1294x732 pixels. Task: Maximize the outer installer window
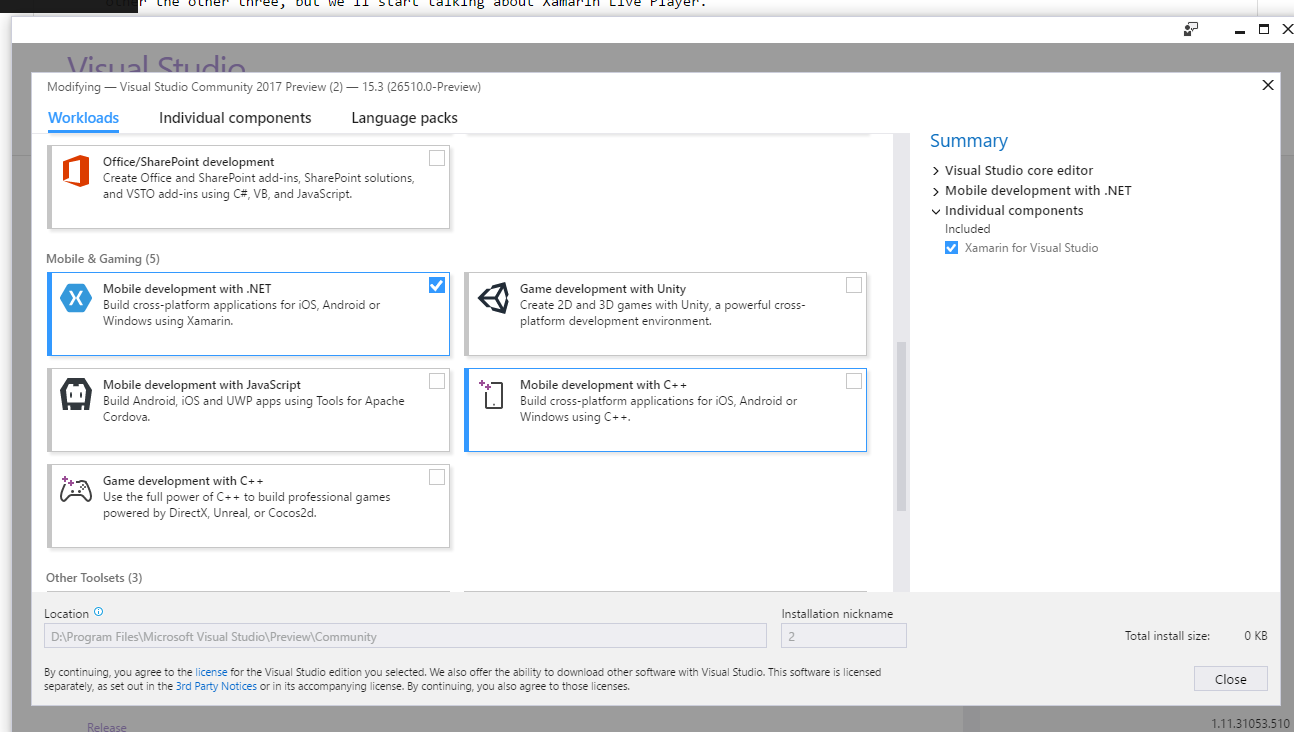[x=1263, y=30]
